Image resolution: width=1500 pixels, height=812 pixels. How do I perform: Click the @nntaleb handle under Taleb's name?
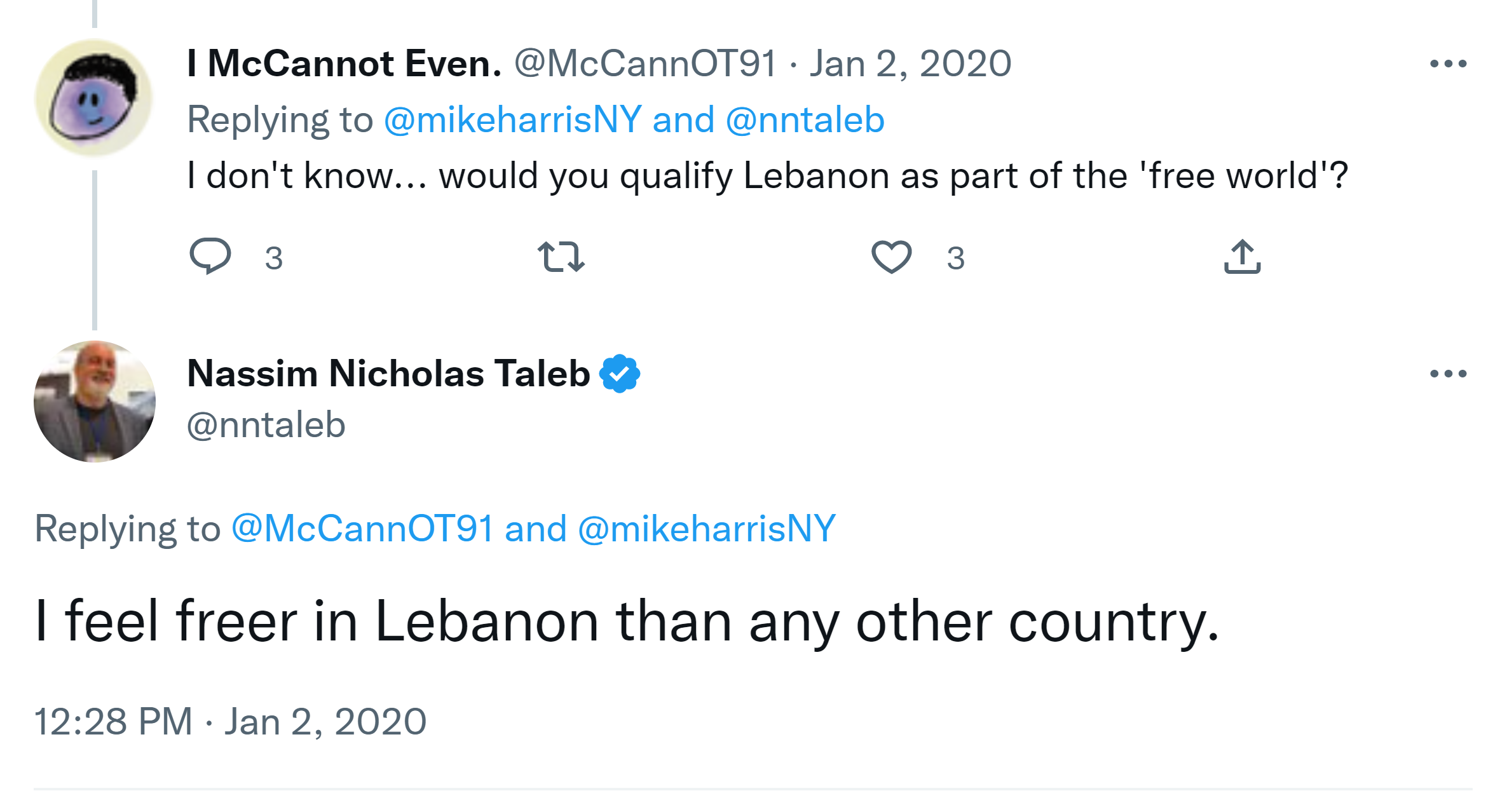(x=266, y=424)
